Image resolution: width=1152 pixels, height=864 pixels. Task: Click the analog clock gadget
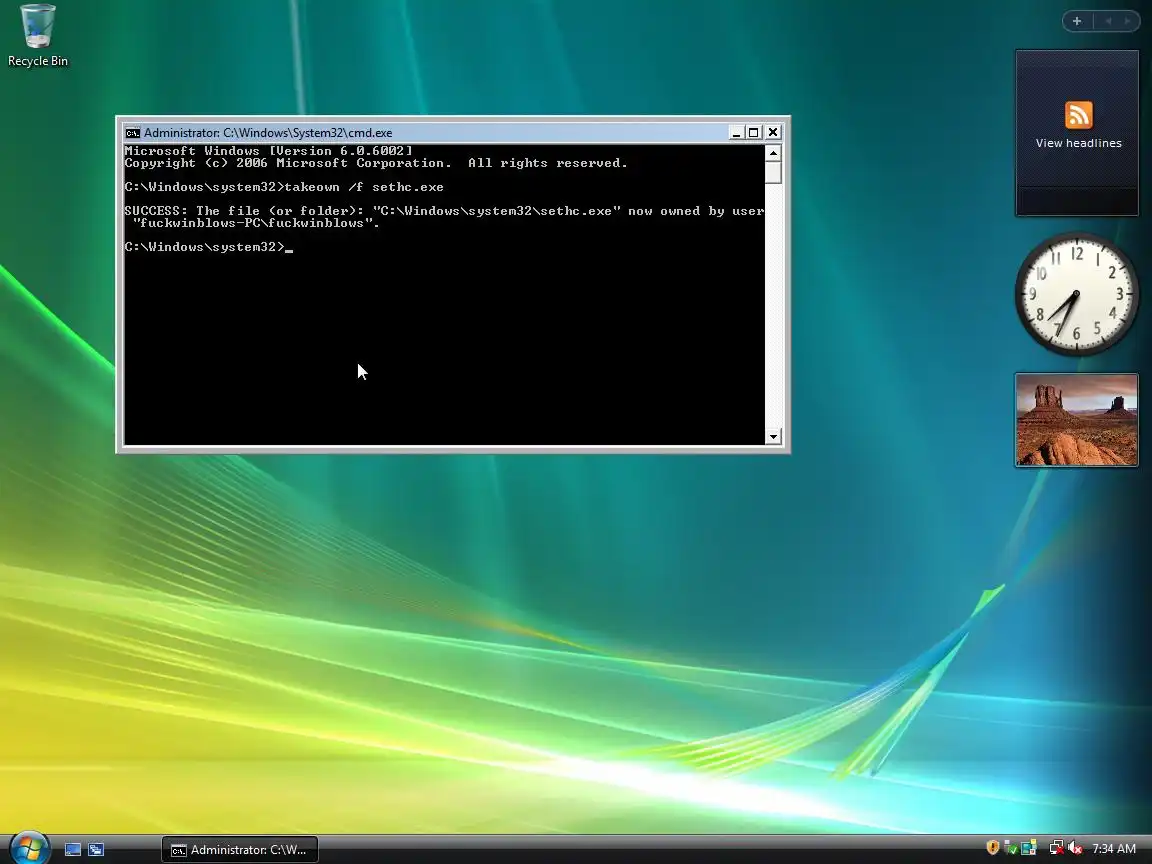point(1077,295)
